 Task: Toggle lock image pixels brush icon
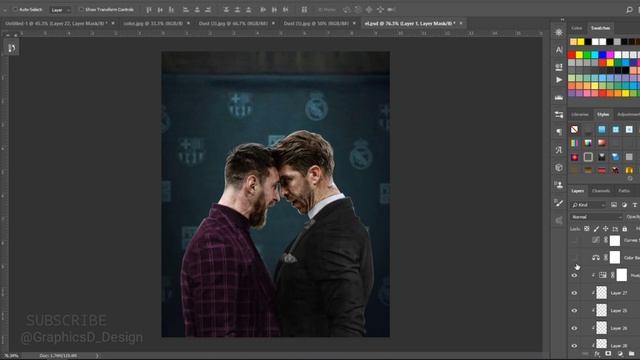(596, 229)
